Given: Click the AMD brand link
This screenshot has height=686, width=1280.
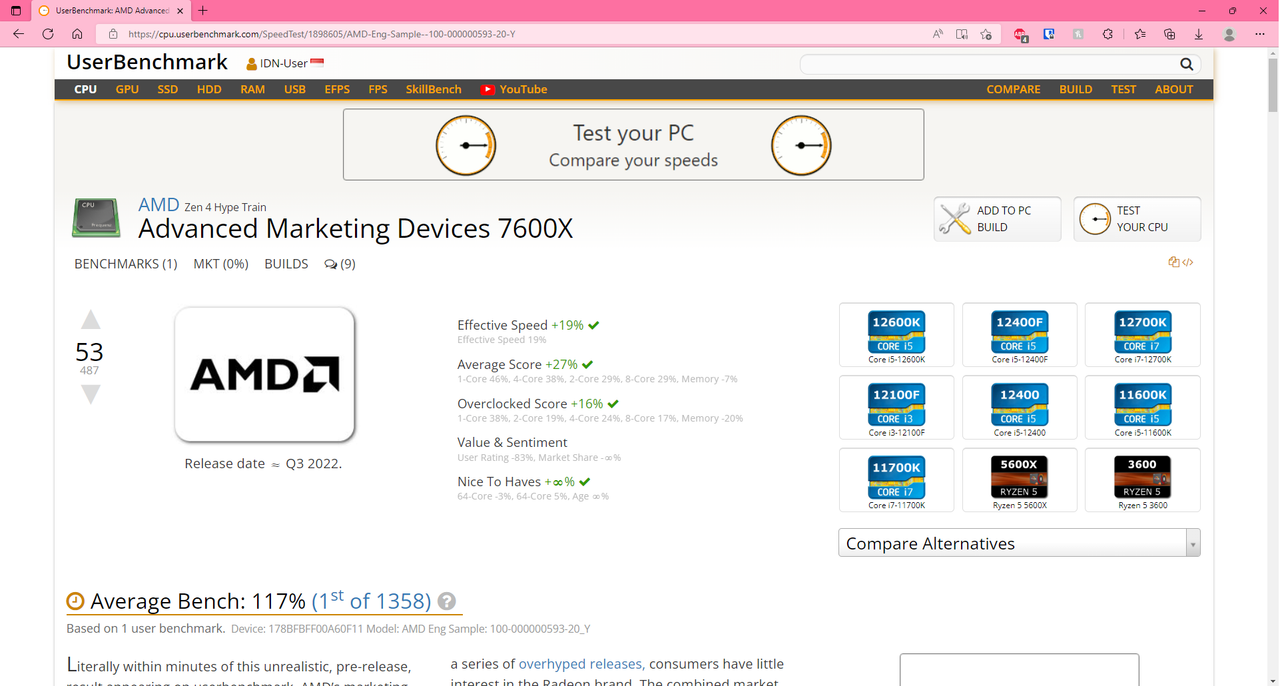Looking at the screenshot, I should 158,205.
